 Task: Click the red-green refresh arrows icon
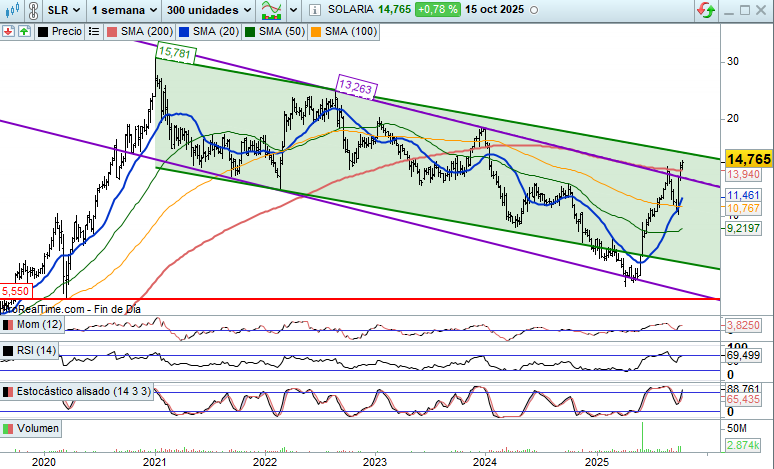pos(706,10)
